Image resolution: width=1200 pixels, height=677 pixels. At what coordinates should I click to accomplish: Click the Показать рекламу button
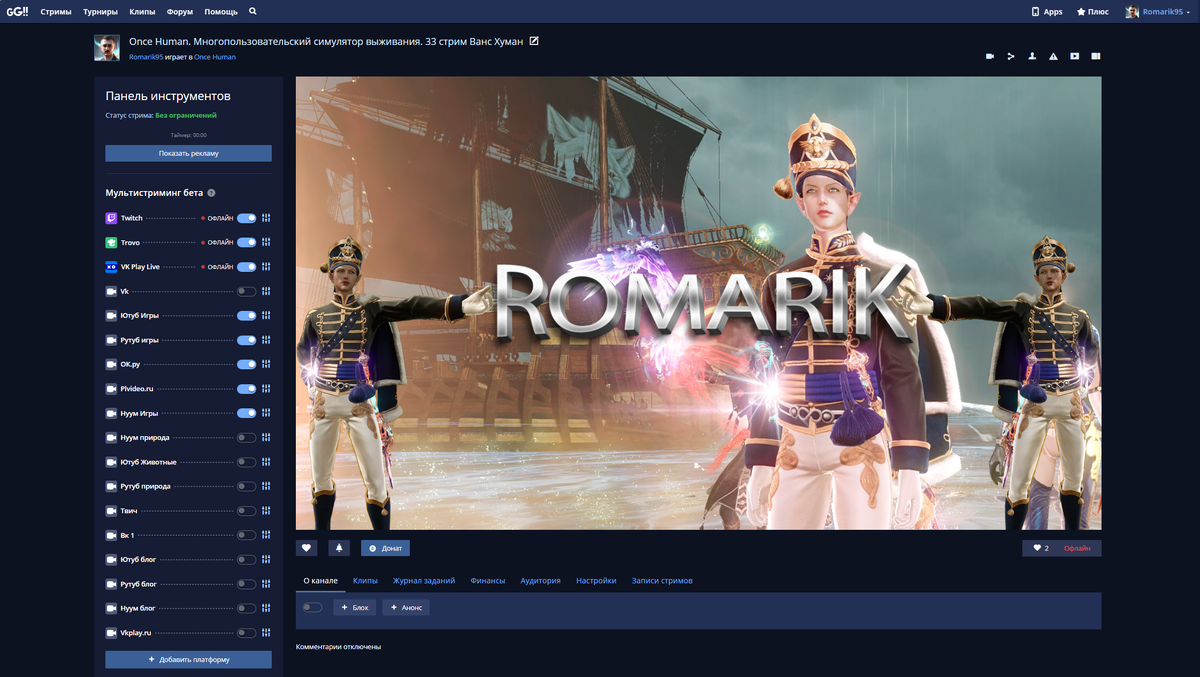188,153
